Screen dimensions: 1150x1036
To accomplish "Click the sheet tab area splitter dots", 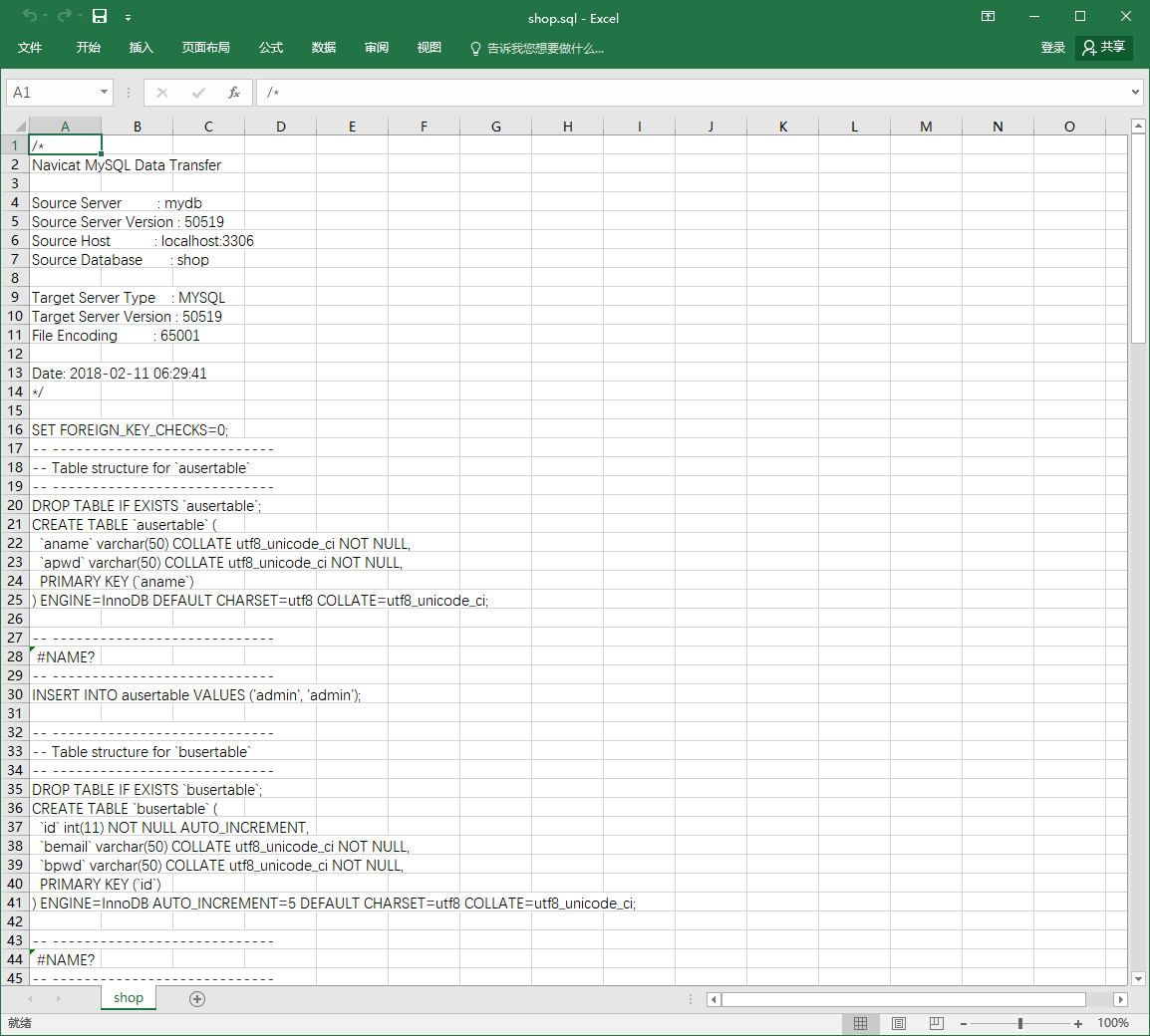I will point(691,998).
